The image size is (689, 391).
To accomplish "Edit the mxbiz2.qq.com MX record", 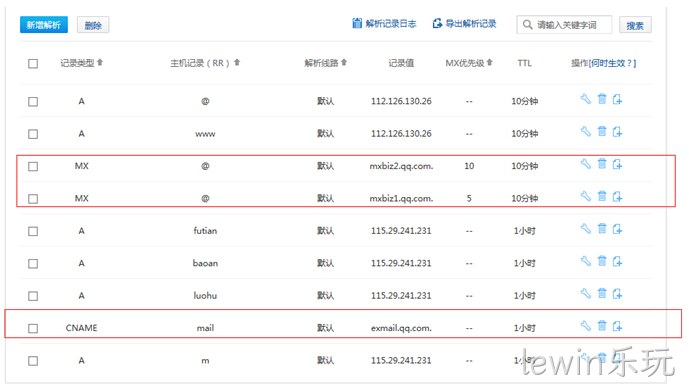I will [585, 164].
